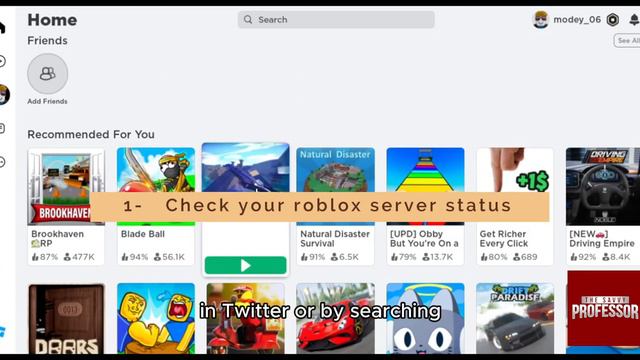The height and width of the screenshot is (360, 640).
Task: Open the Blade Ball thumbnail
Action: (156, 187)
